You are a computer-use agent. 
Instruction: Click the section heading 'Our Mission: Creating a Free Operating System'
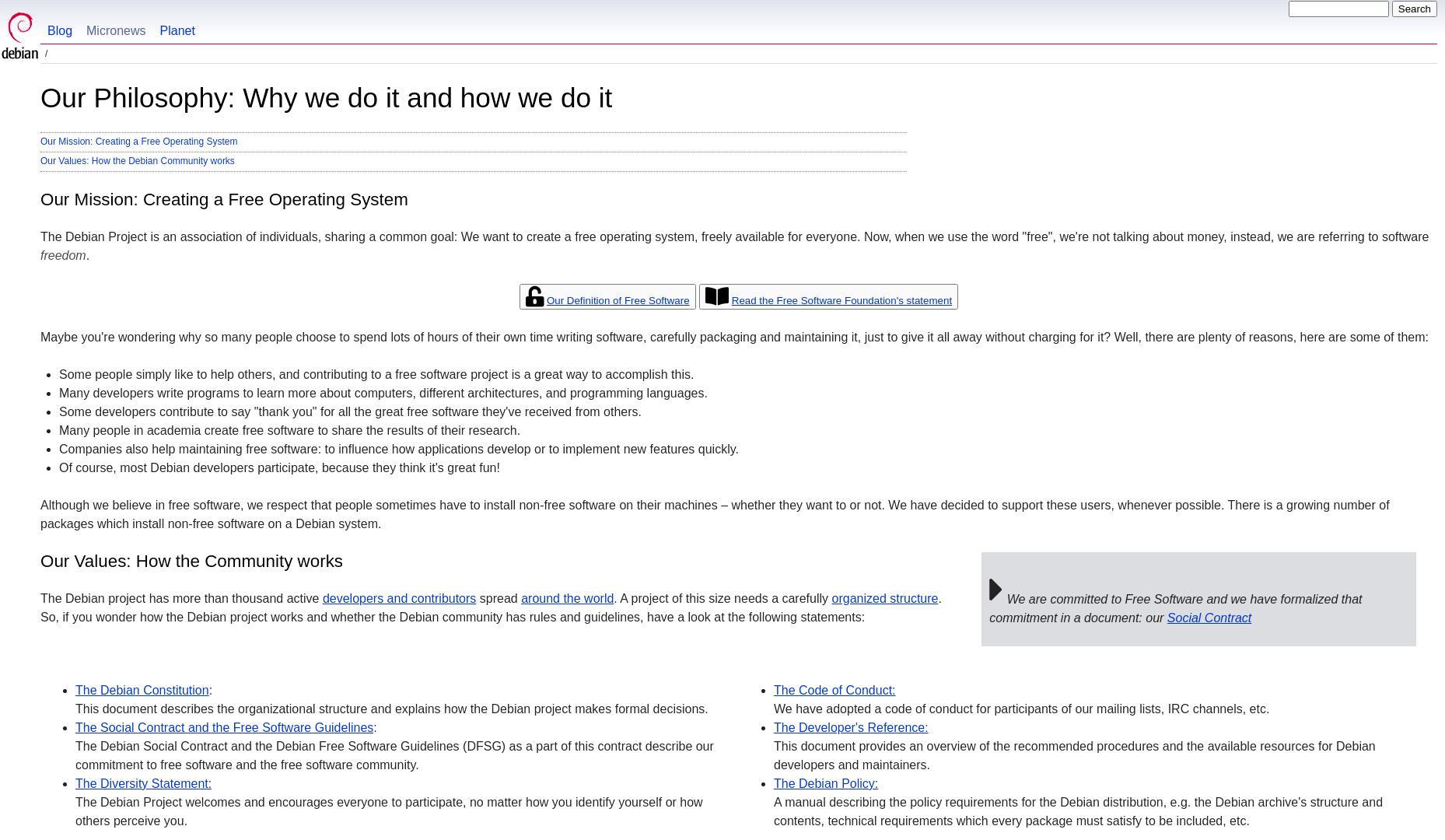pos(224,199)
